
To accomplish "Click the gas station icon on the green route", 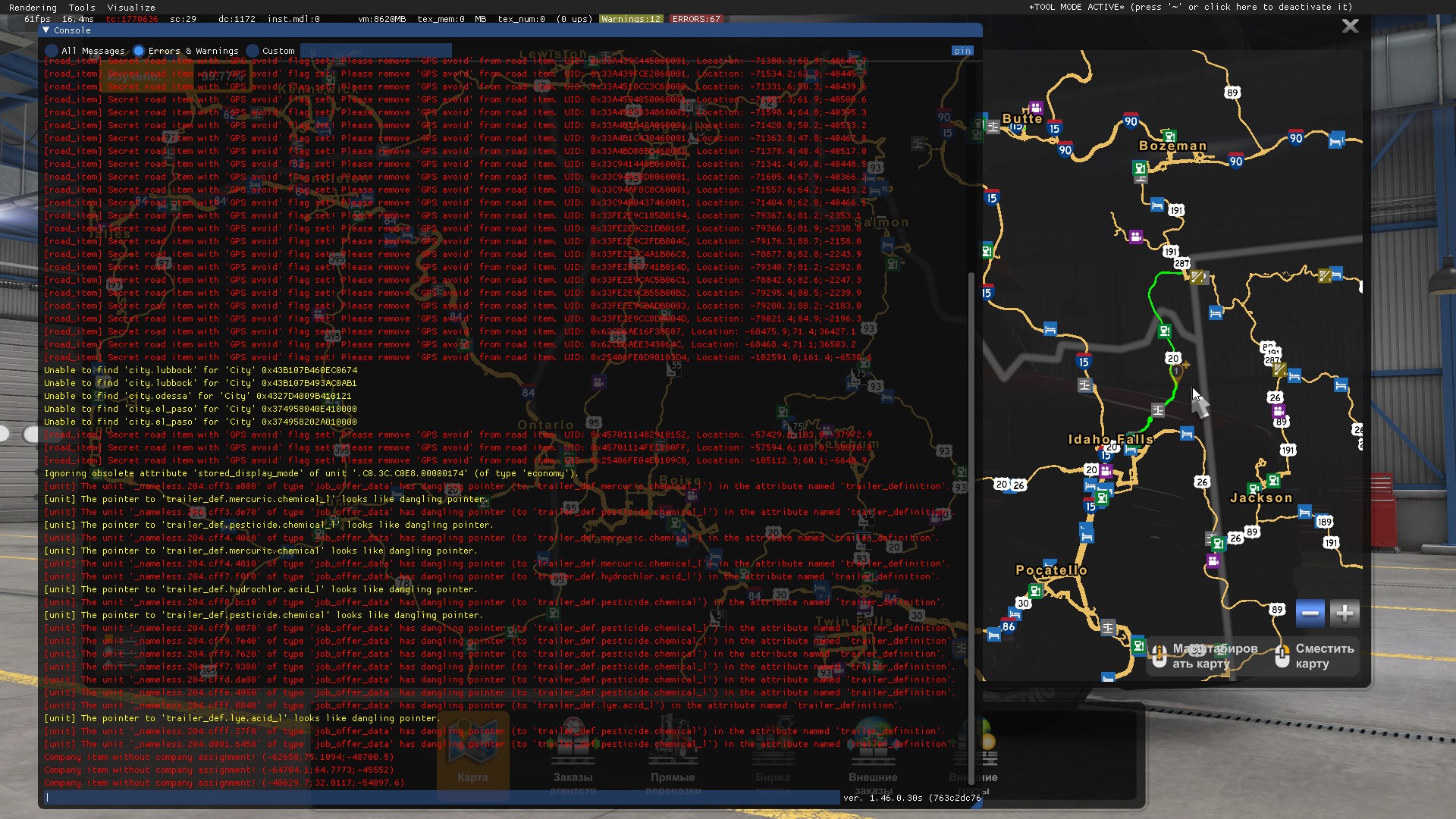I will click(x=1164, y=331).
